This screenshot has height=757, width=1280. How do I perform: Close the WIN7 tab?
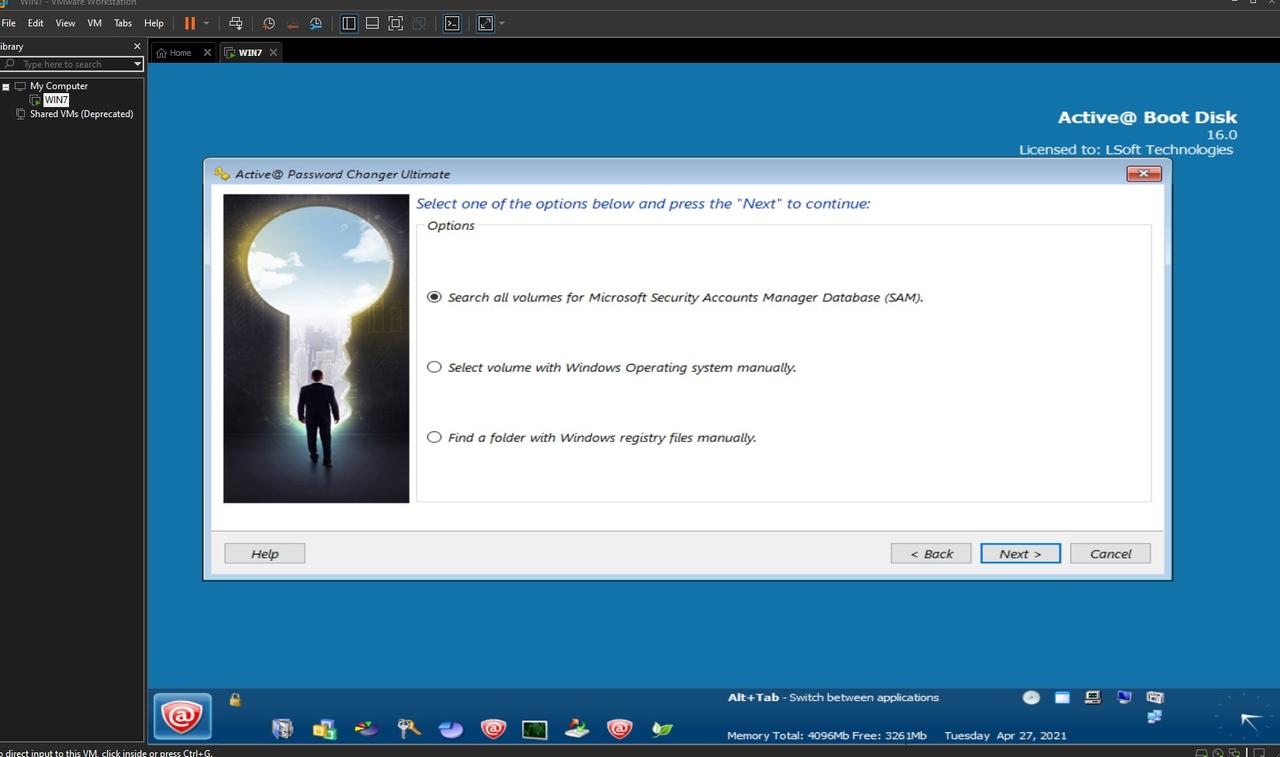coord(273,52)
